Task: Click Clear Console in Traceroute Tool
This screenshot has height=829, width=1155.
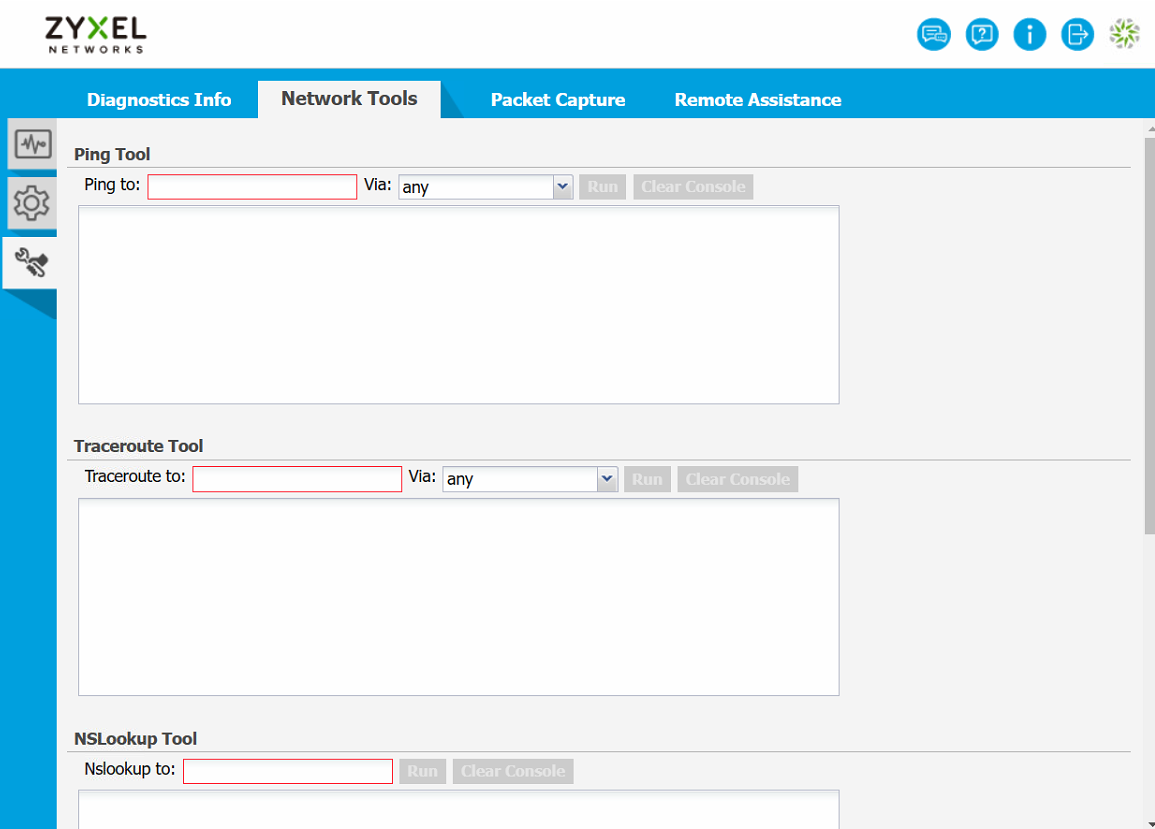Action: tap(737, 479)
